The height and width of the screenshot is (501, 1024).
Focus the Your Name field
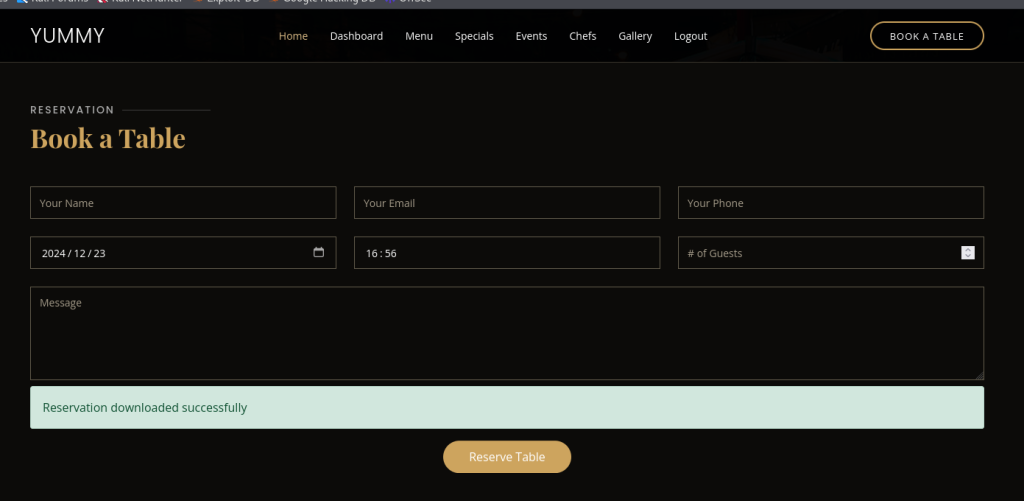(183, 203)
